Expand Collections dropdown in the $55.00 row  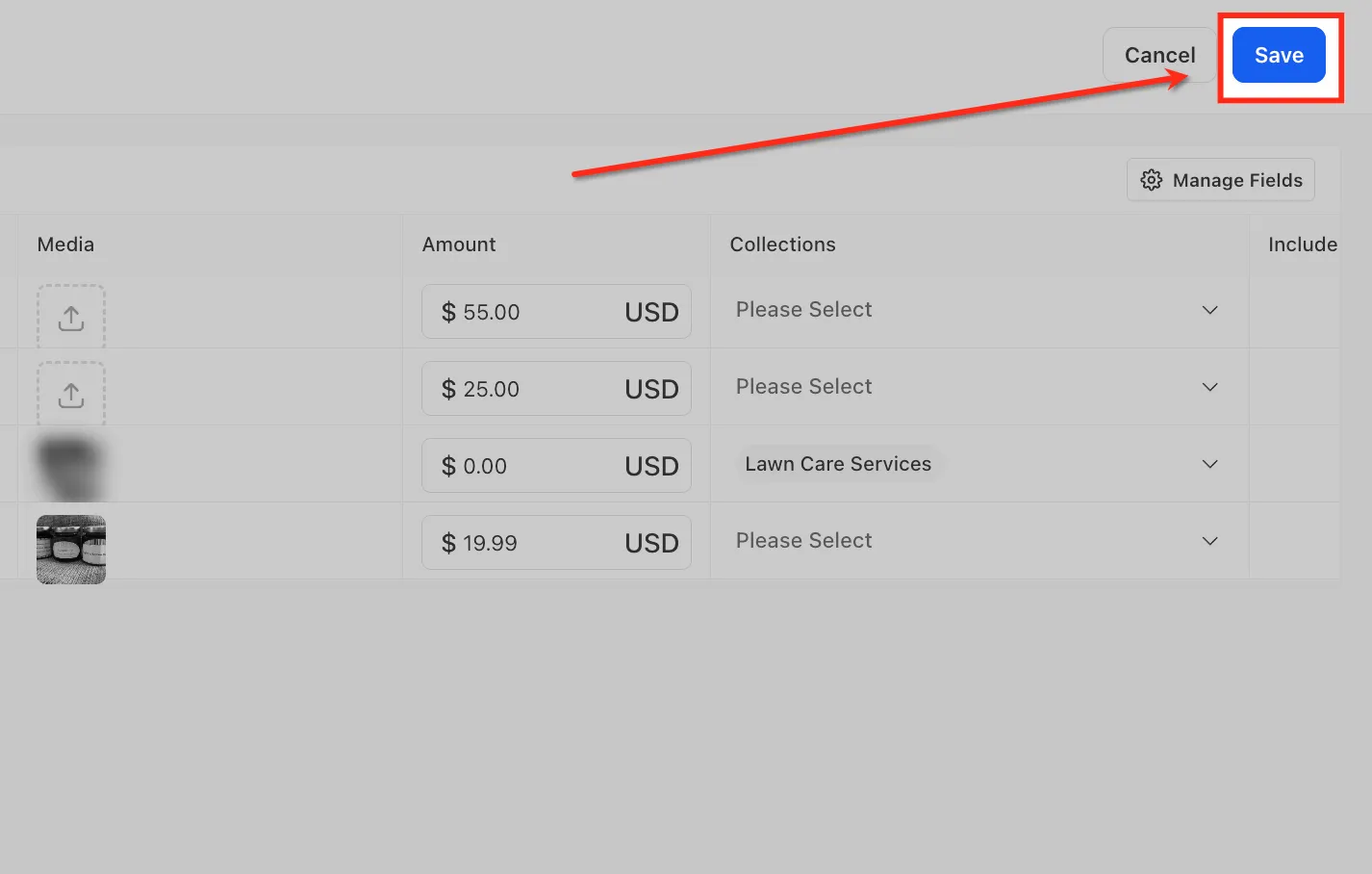click(978, 310)
